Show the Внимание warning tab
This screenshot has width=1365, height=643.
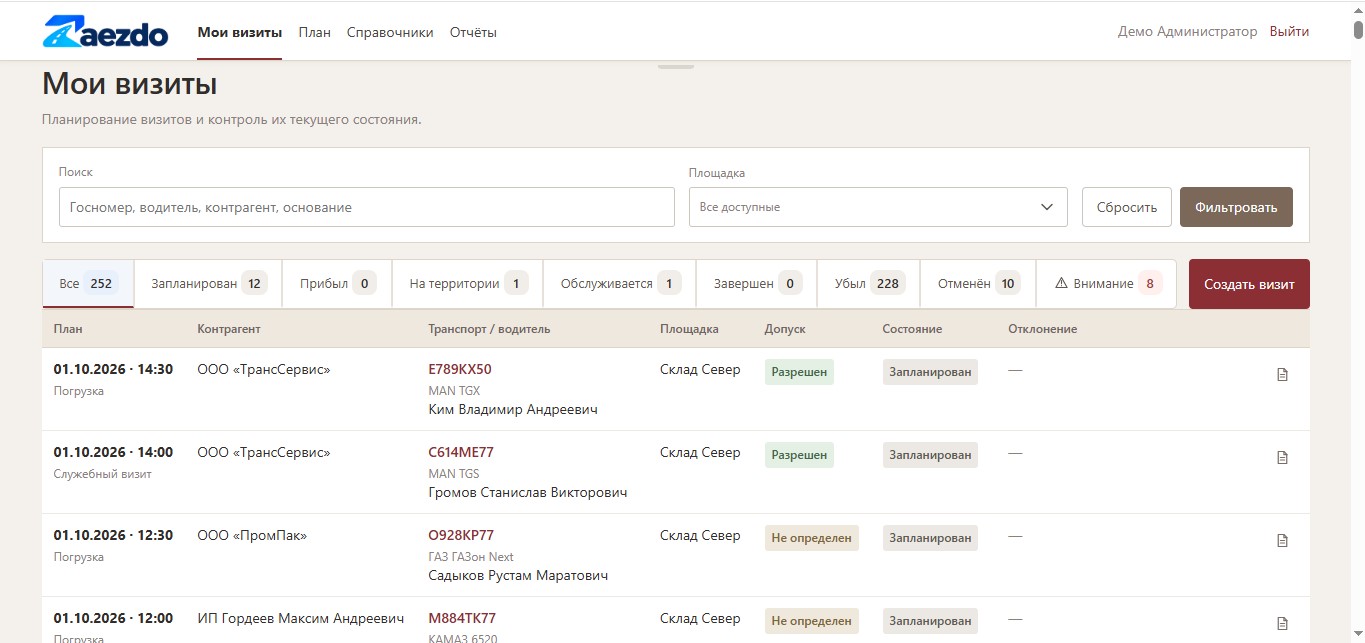tap(1107, 284)
